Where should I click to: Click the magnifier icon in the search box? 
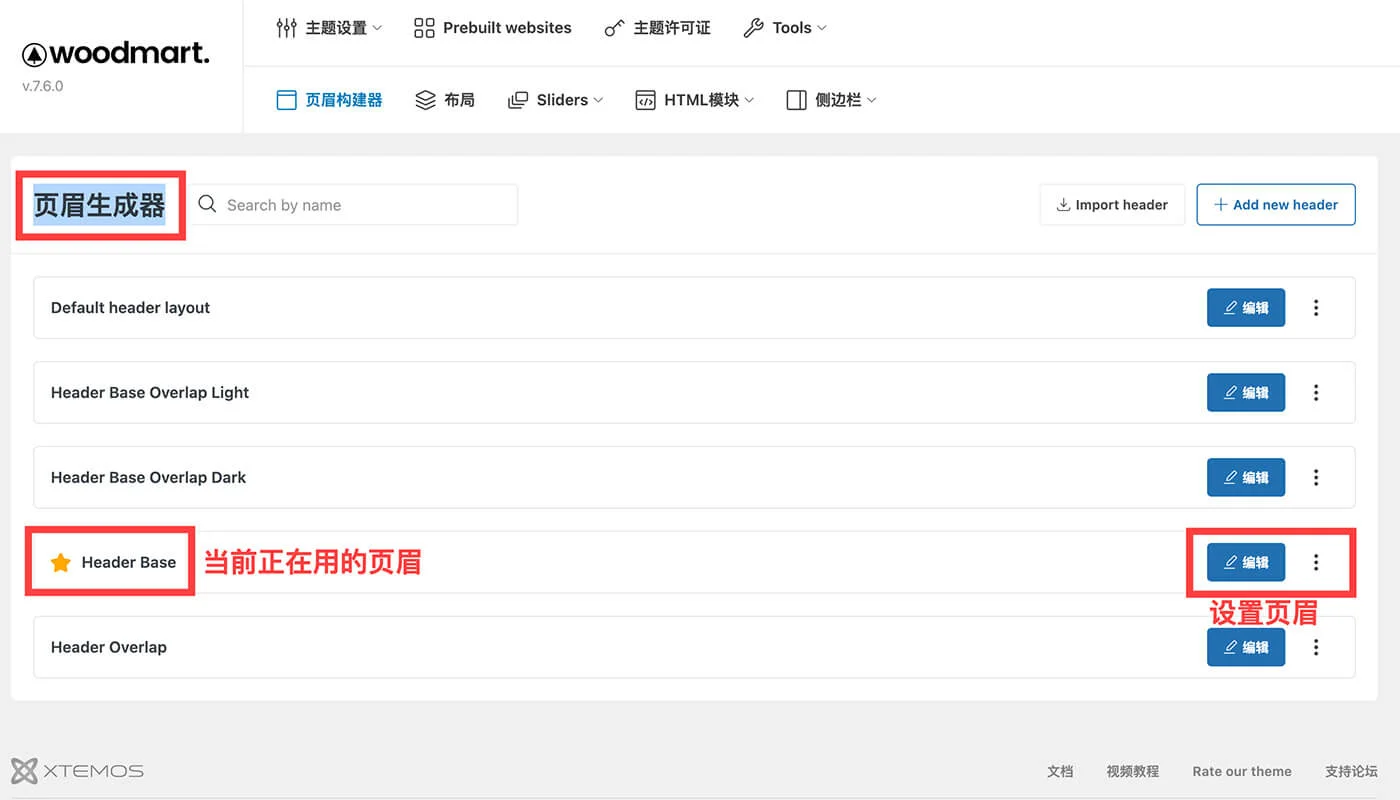click(x=207, y=204)
